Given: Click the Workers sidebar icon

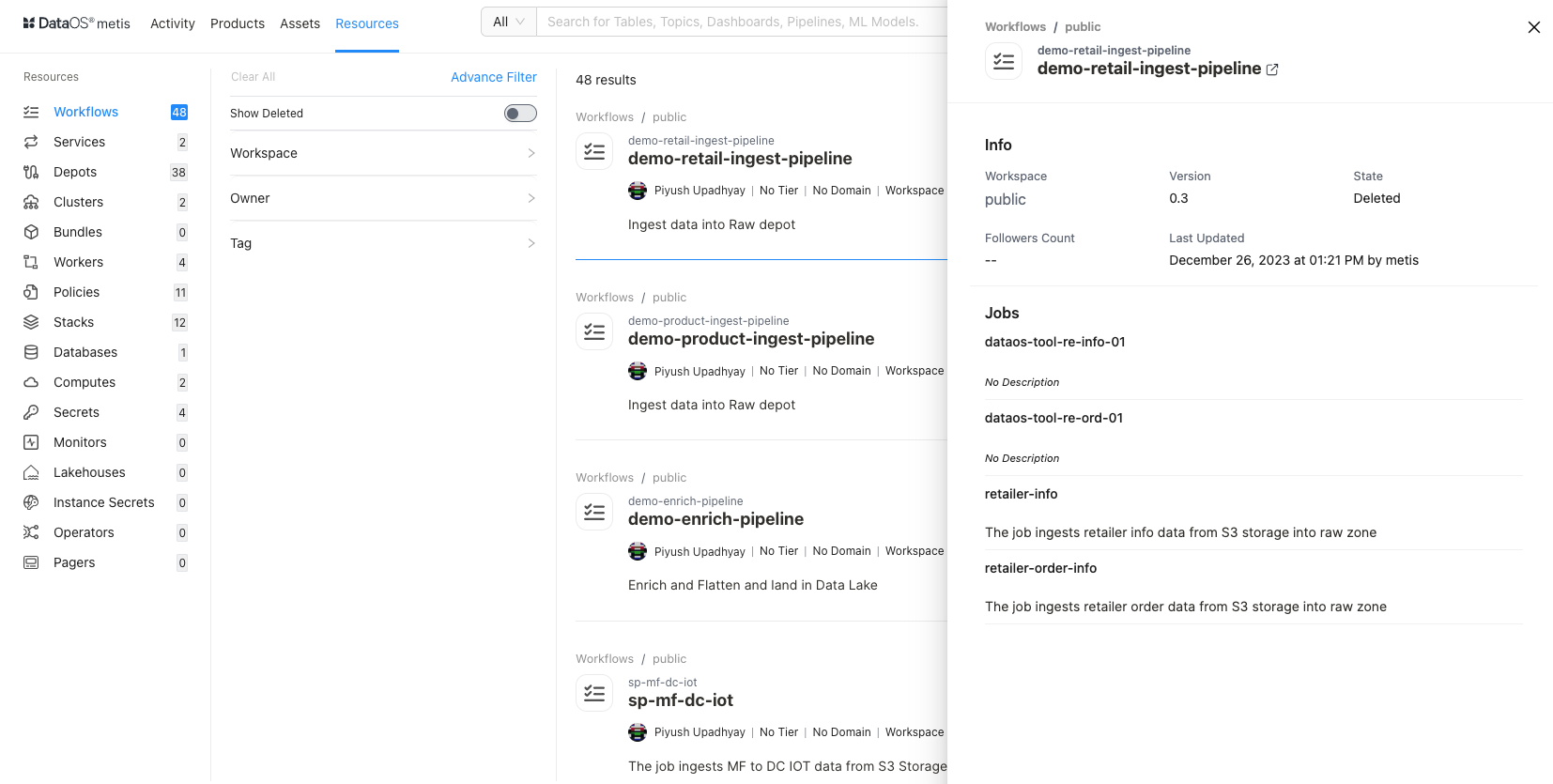Looking at the screenshot, I should (31, 262).
